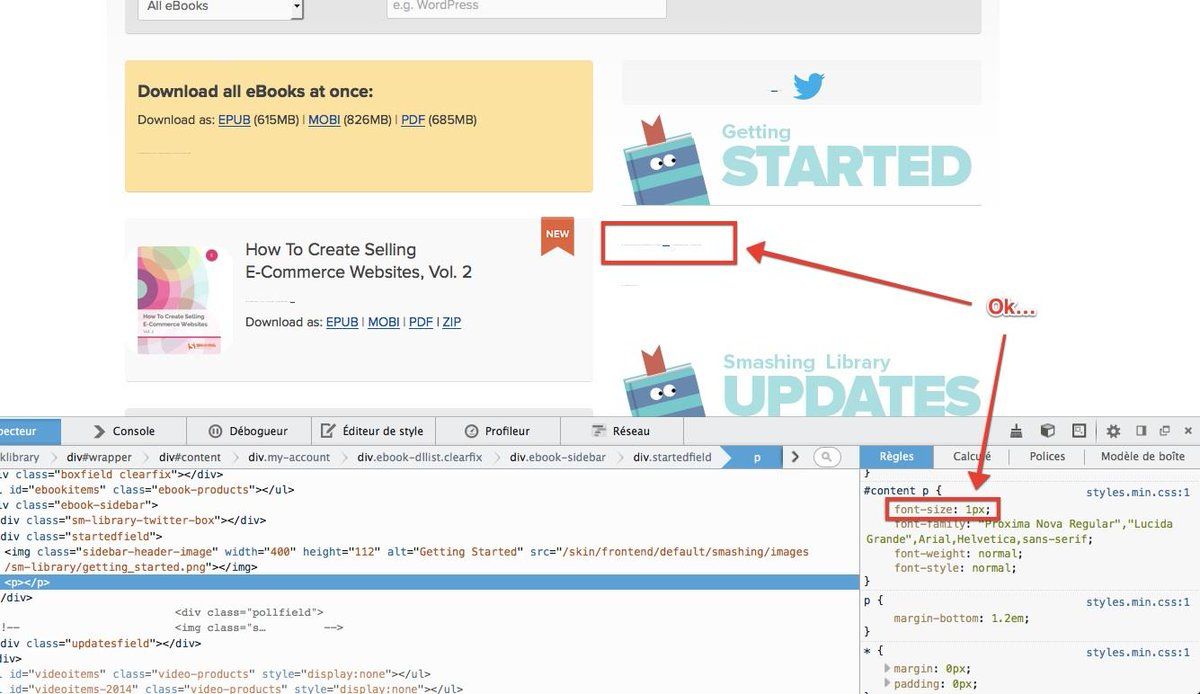1200x694 pixels.
Task: Close the developer tools panel
Action: coord(1188,431)
